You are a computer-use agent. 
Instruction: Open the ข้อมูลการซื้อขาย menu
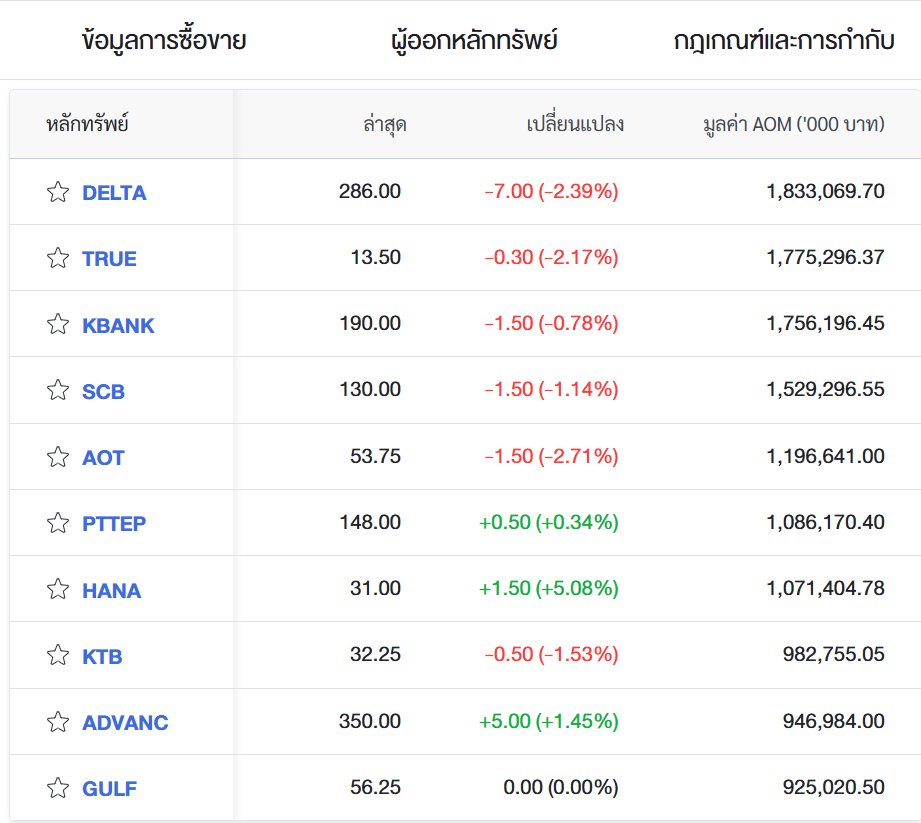tap(164, 41)
